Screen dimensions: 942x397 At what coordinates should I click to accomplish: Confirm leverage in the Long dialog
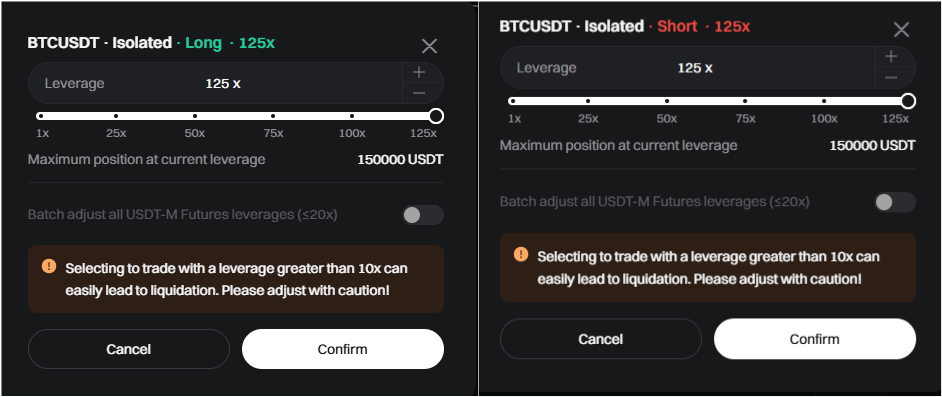pos(342,349)
